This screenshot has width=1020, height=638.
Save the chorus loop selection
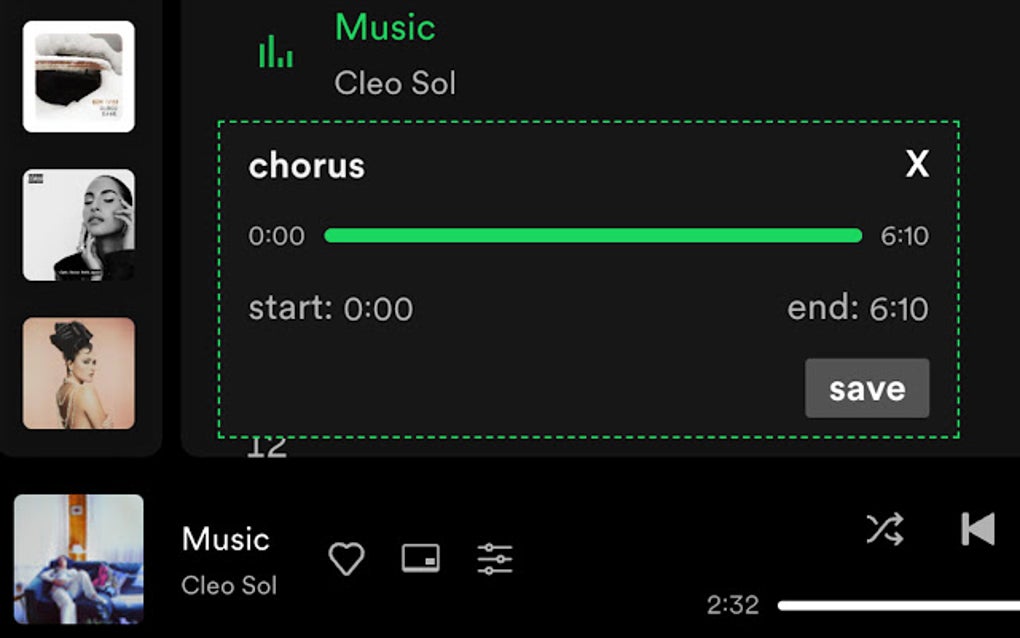(x=866, y=388)
